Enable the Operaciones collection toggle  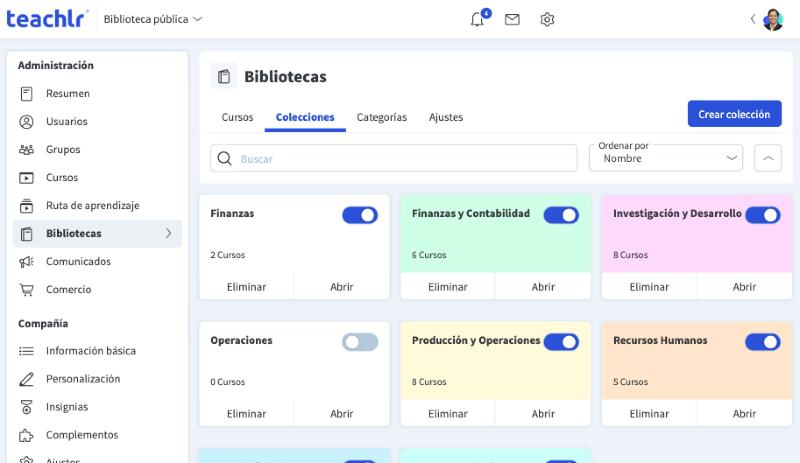tap(360, 342)
